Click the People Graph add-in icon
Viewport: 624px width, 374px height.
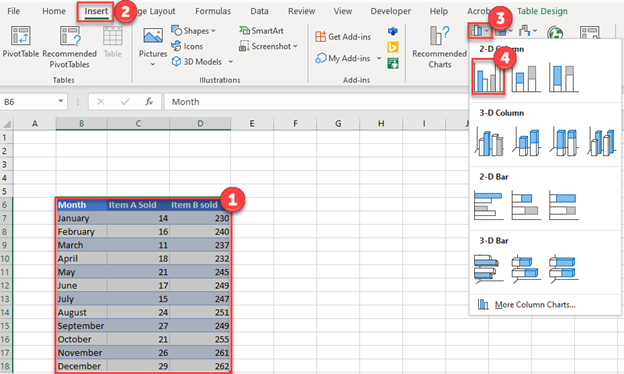click(393, 63)
